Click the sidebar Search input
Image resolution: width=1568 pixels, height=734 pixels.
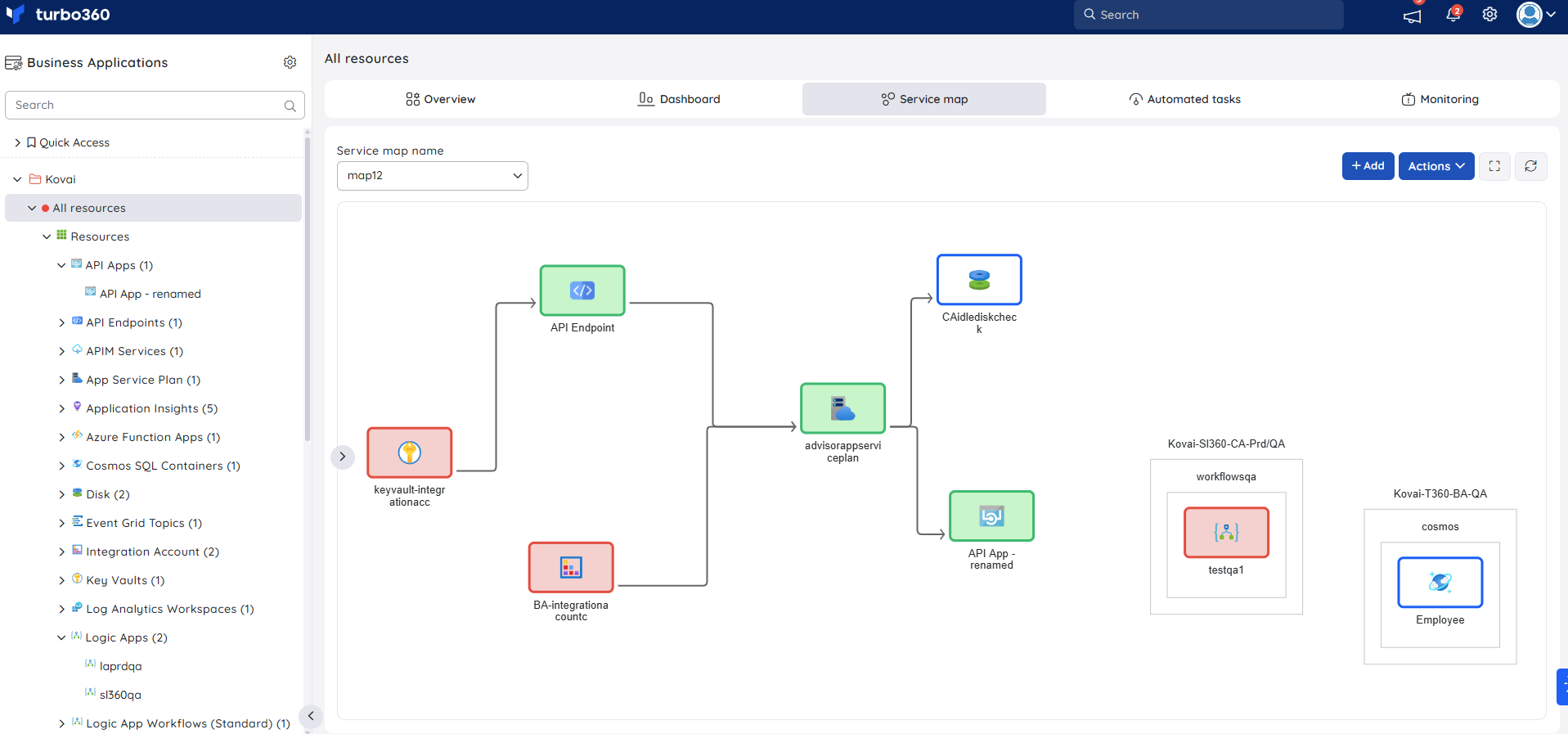[155, 105]
